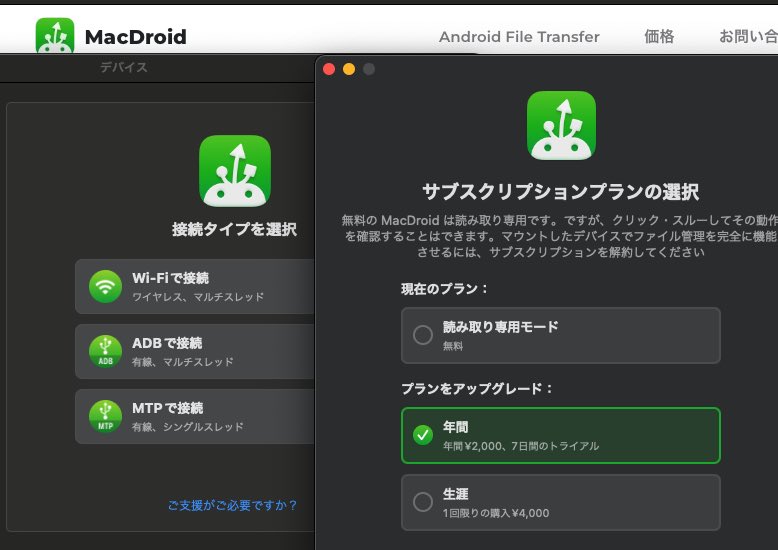Click the 1回限りの購入¥4,000 description
The width and height of the screenshot is (778, 550).
496,513
